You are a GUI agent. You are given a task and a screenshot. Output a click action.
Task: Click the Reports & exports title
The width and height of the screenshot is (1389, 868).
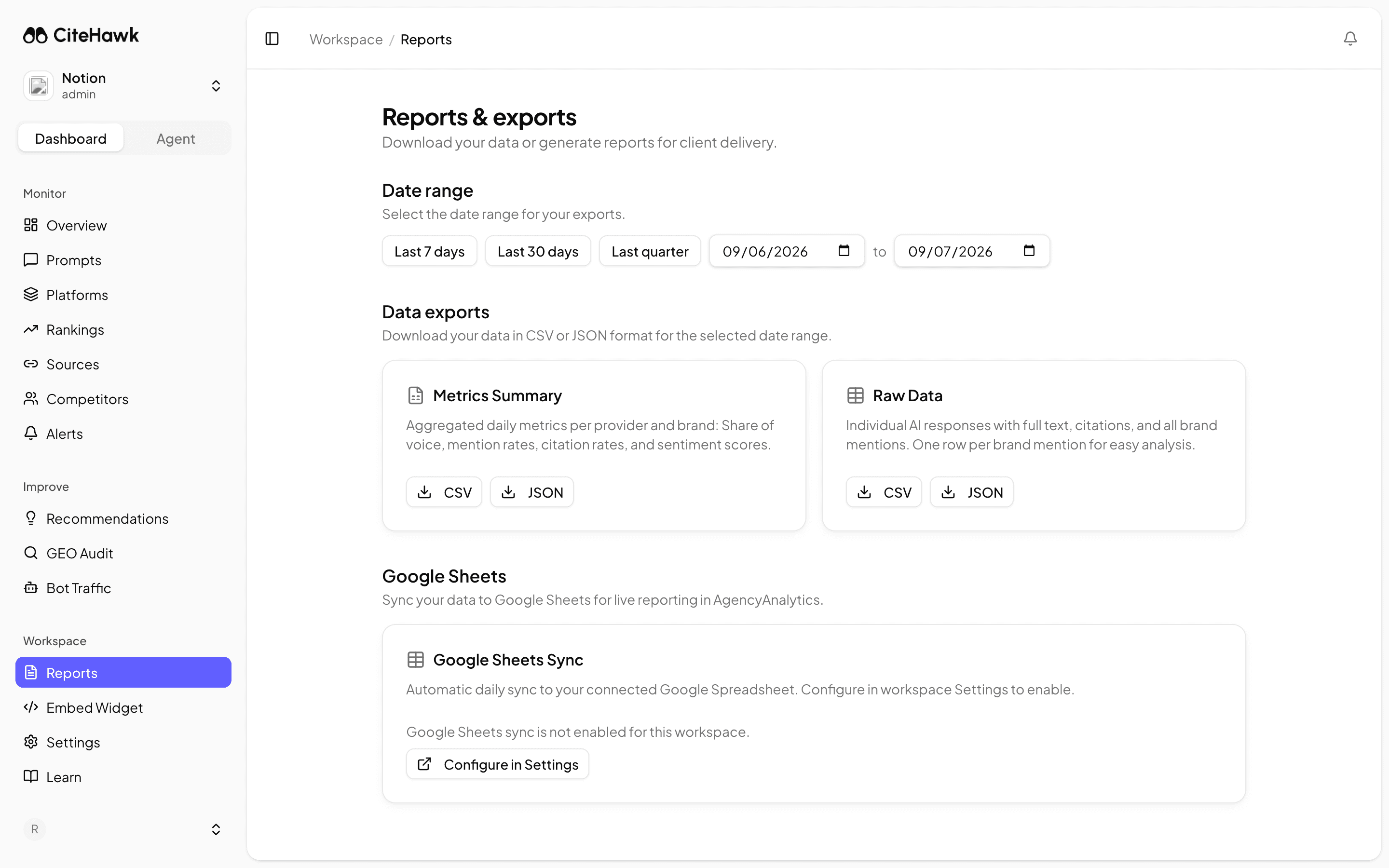coord(479,117)
